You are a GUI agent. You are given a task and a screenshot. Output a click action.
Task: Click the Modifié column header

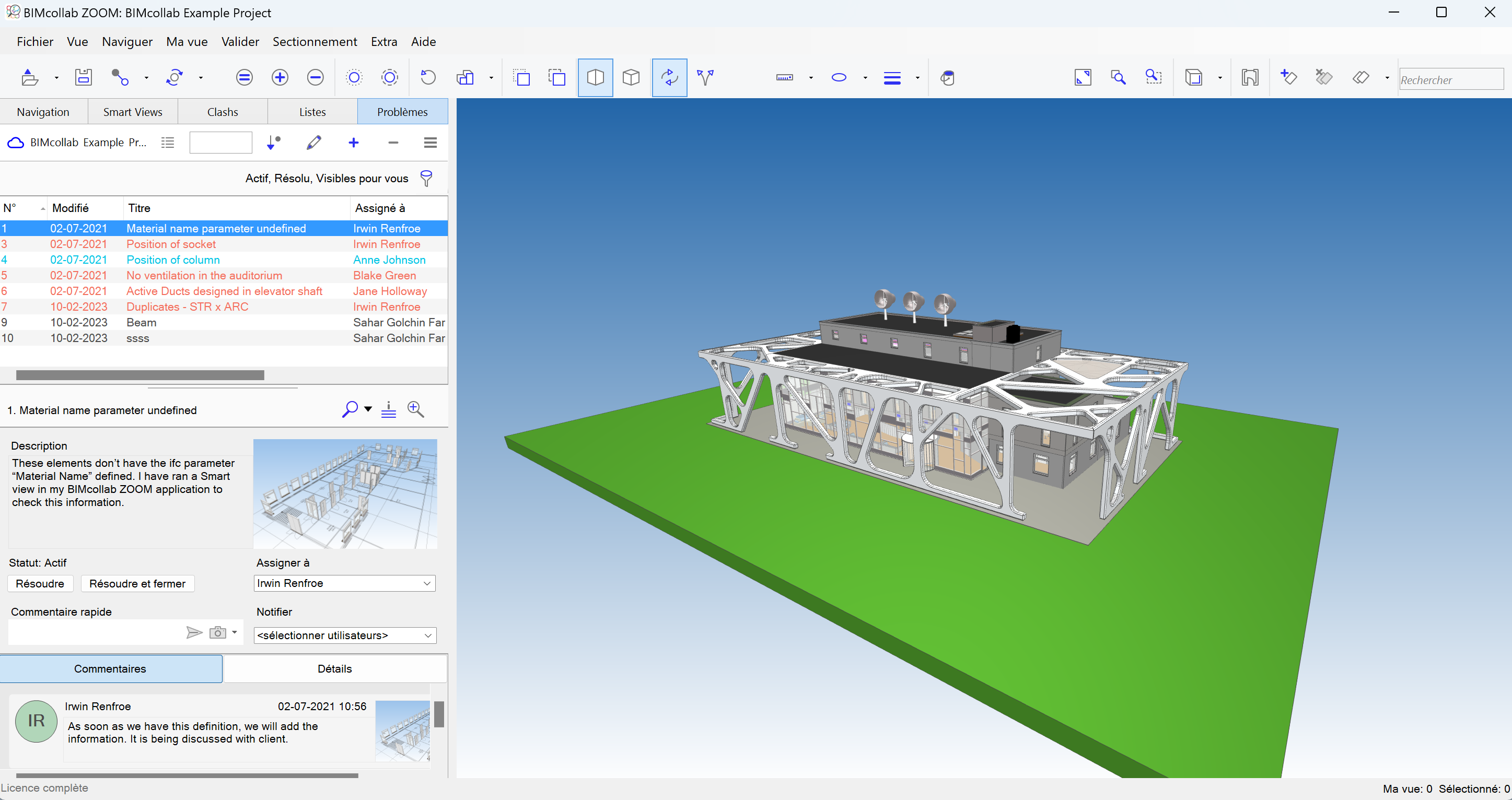[x=85, y=208]
